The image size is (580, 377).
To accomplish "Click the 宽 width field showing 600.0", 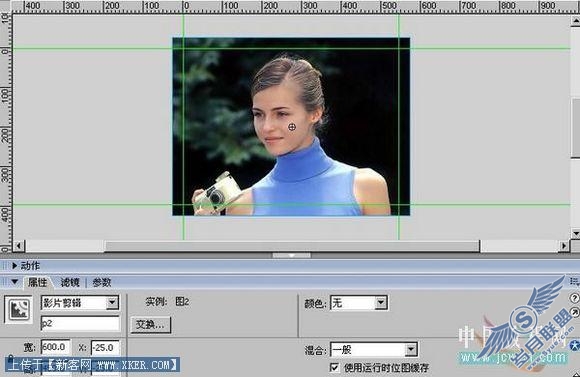I will point(55,347).
